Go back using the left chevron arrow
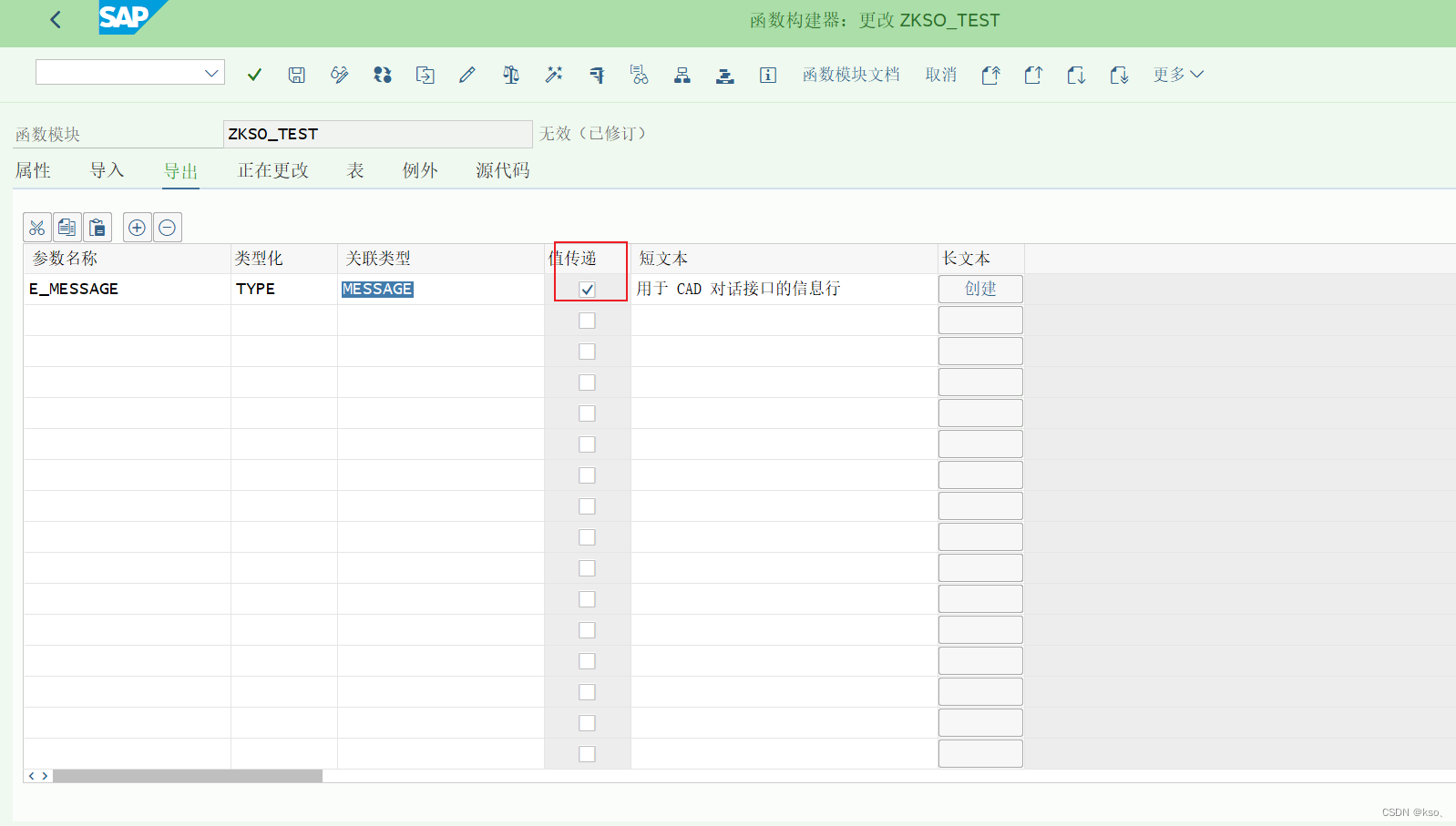This screenshot has width=1456, height=826. [56, 19]
